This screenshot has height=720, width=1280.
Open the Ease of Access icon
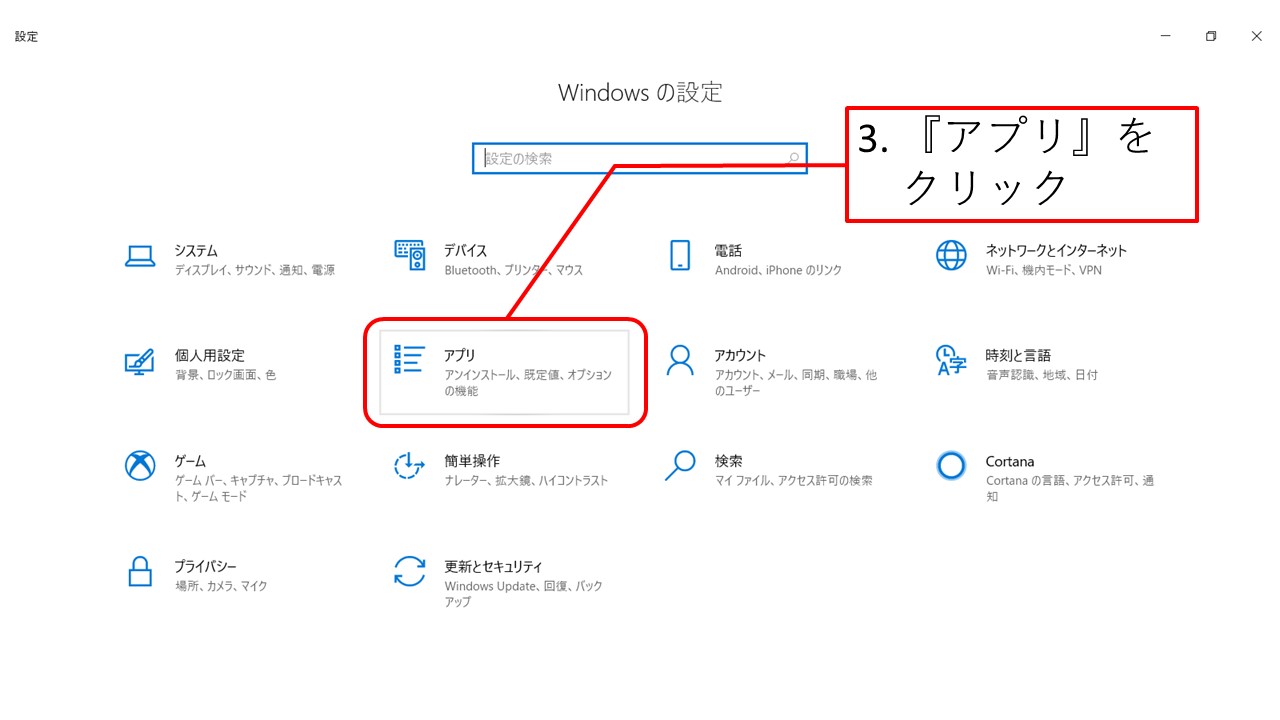[410, 466]
